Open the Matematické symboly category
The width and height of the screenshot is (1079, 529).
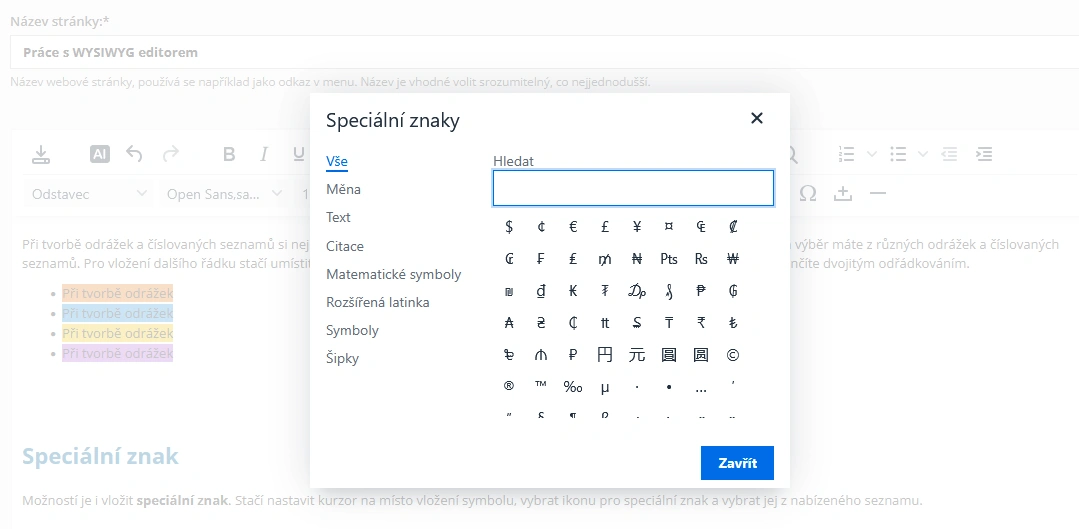point(394,274)
